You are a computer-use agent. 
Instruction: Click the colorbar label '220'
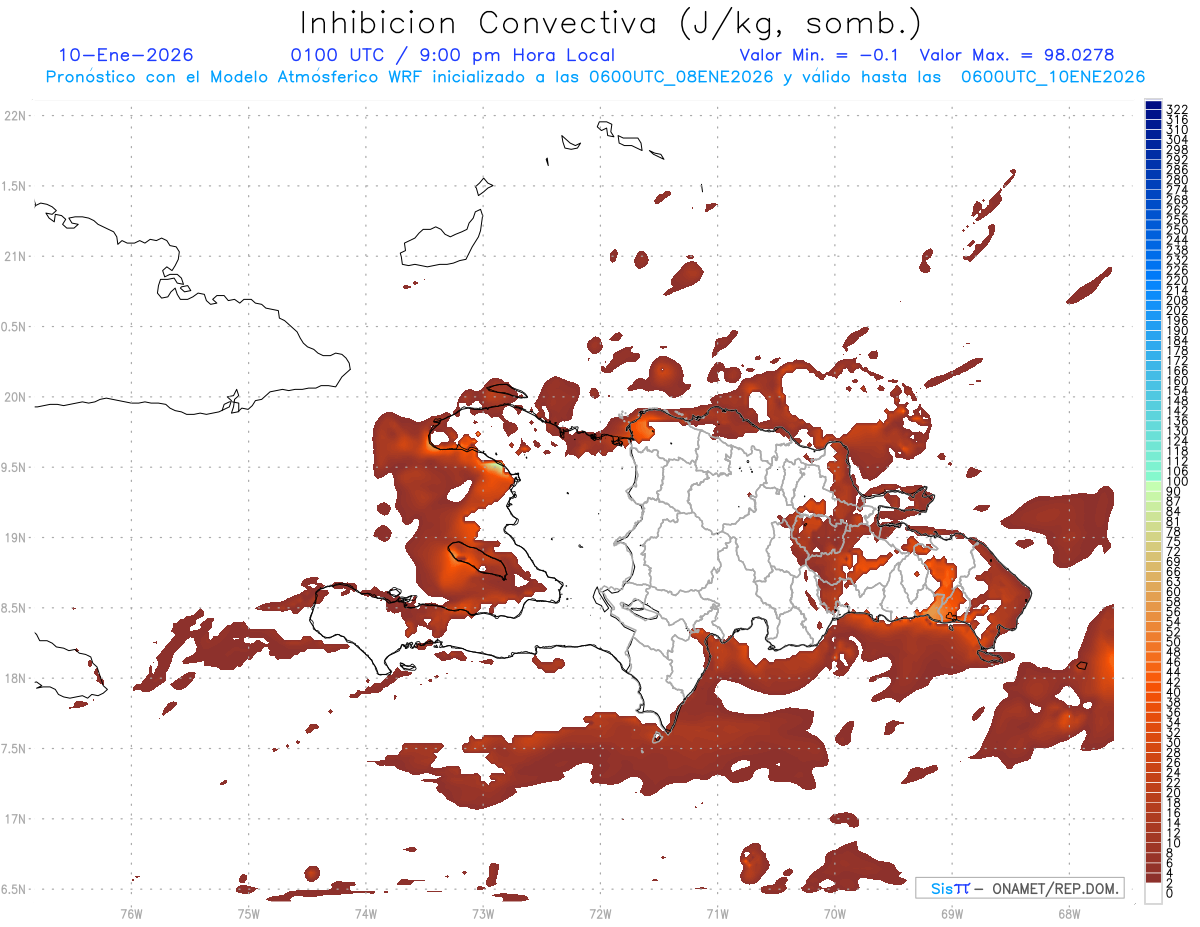1177,279
